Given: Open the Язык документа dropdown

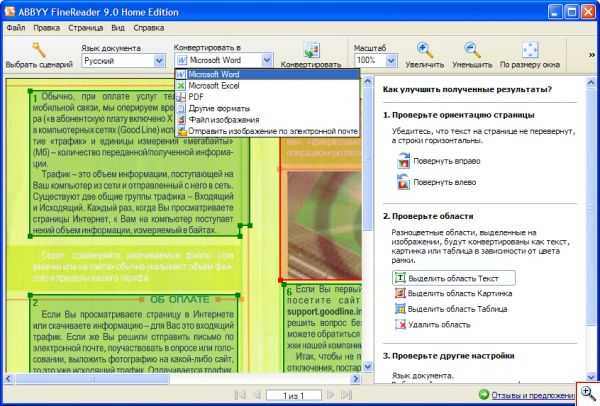Looking at the screenshot, I should point(159,60).
